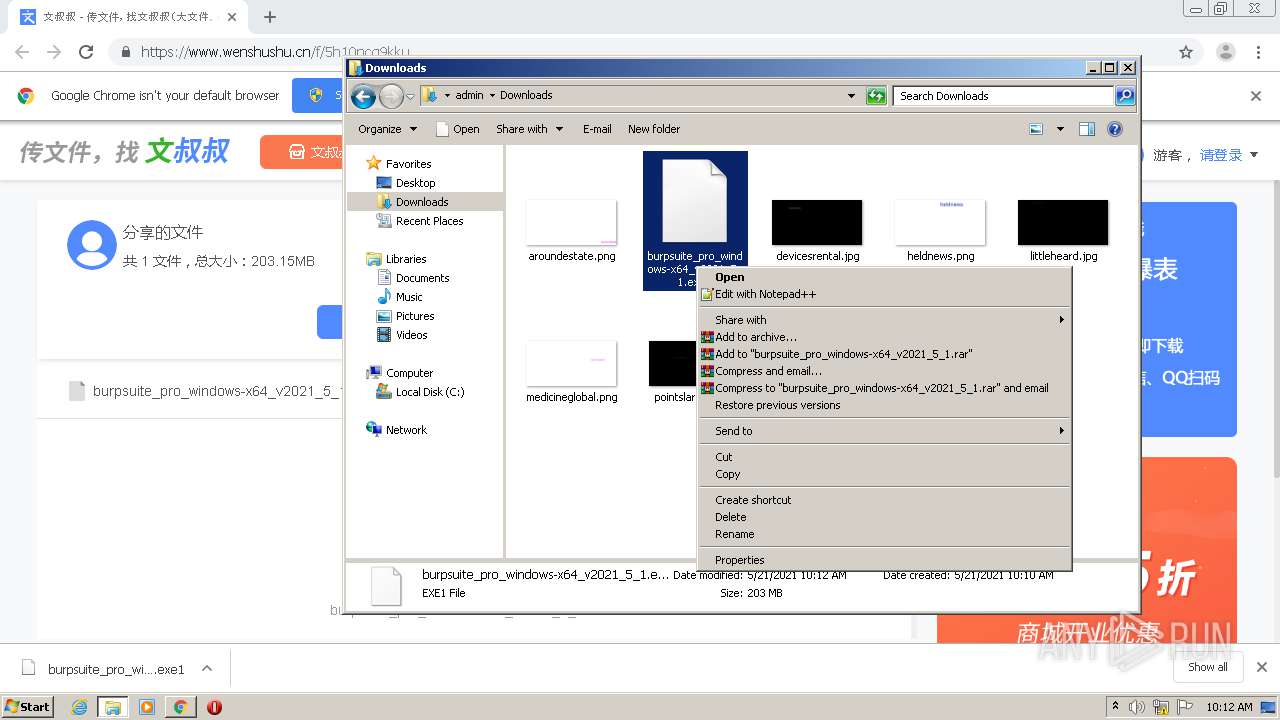The image size is (1280, 720).
Task: Open Local Disk (C:)
Action: pos(430,392)
